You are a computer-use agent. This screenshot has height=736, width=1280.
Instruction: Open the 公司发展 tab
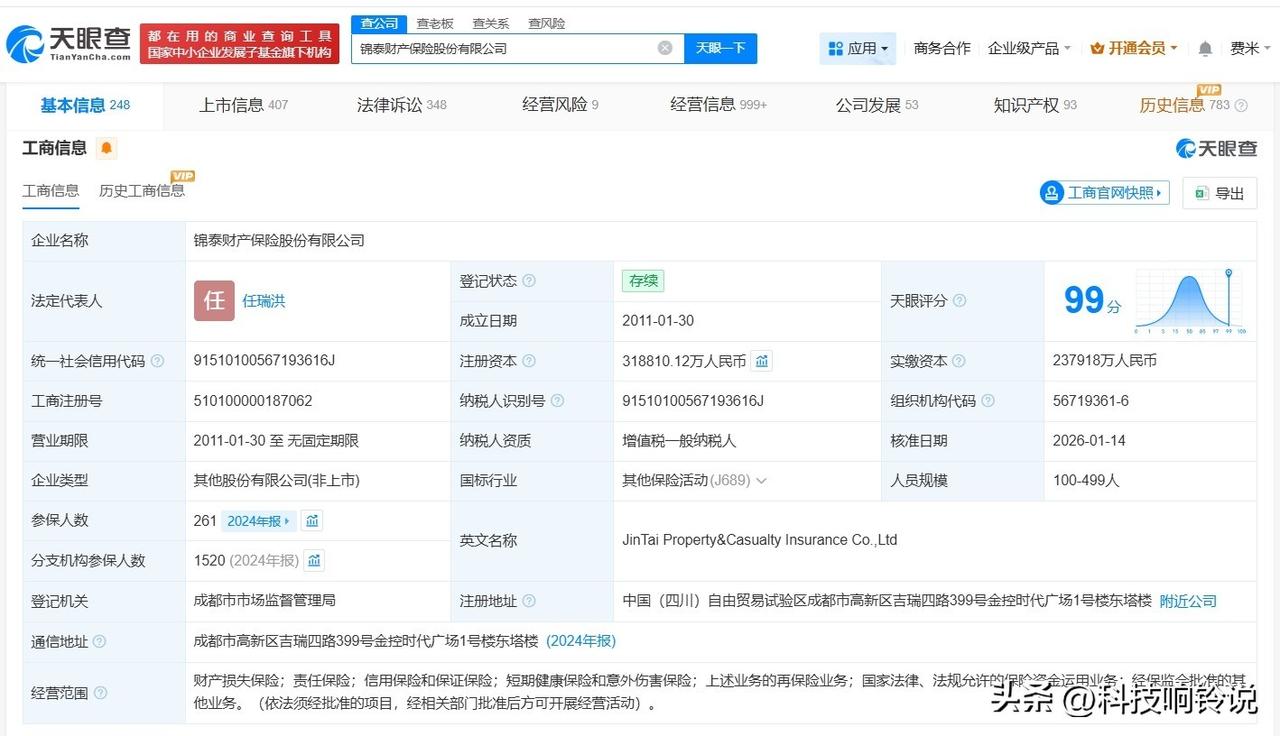tap(877, 105)
